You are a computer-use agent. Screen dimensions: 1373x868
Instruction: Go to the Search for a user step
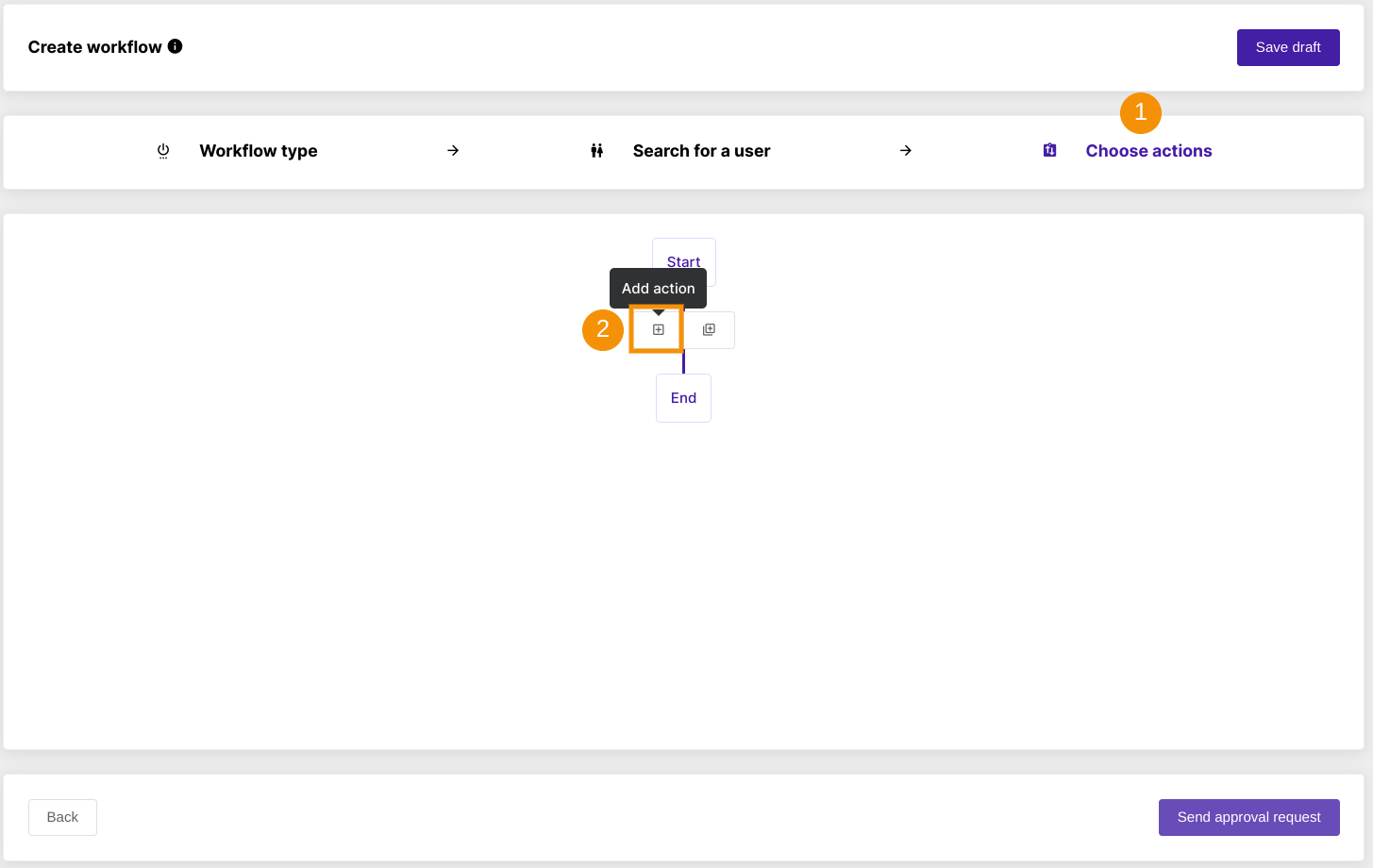point(701,151)
